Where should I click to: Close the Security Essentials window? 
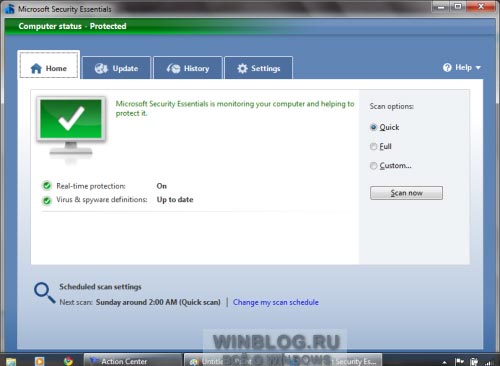(x=481, y=6)
